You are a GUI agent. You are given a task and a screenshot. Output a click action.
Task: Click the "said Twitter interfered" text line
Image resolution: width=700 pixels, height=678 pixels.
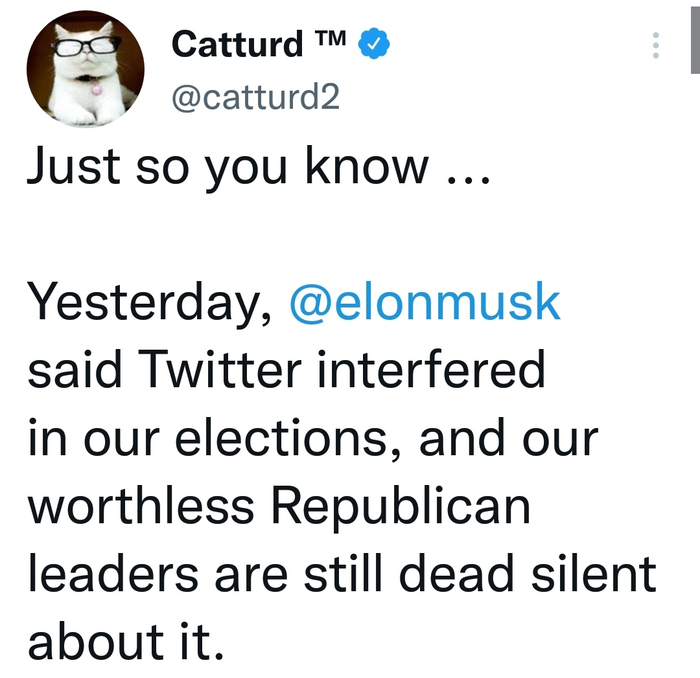point(286,371)
